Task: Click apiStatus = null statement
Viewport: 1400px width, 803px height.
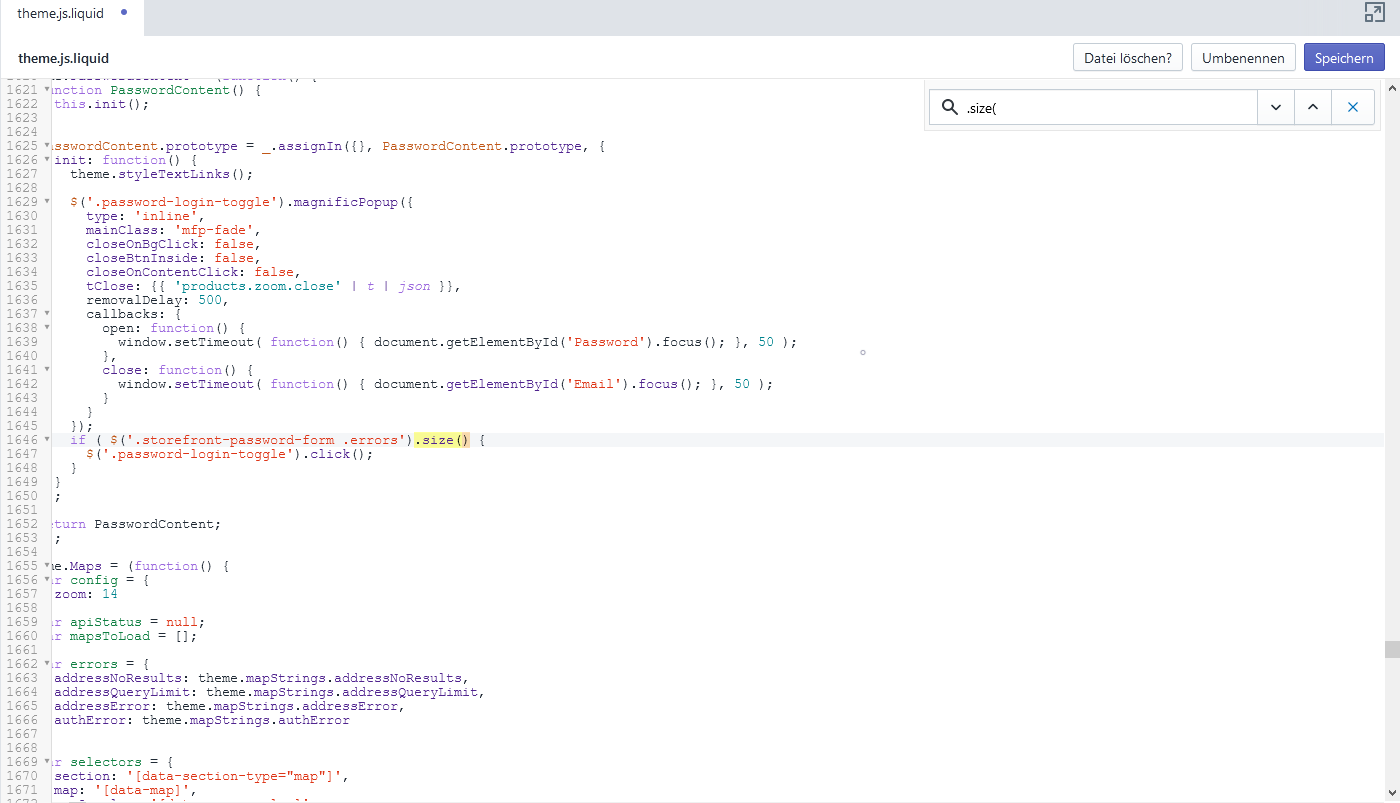Action: (138, 622)
